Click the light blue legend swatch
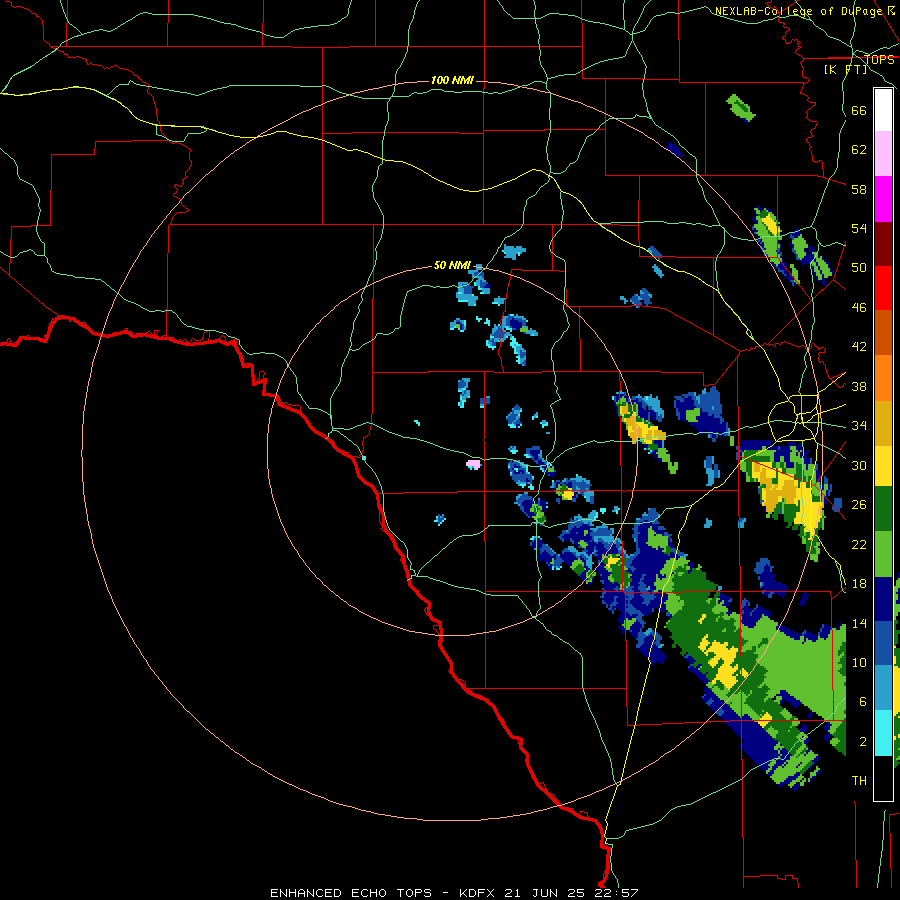 pyautogui.click(x=883, y=687)
